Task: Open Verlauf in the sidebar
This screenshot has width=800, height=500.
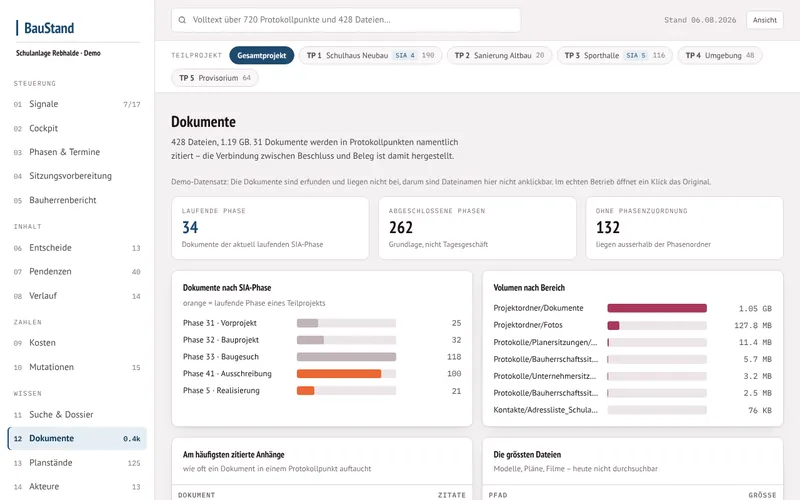Action: 77,296
